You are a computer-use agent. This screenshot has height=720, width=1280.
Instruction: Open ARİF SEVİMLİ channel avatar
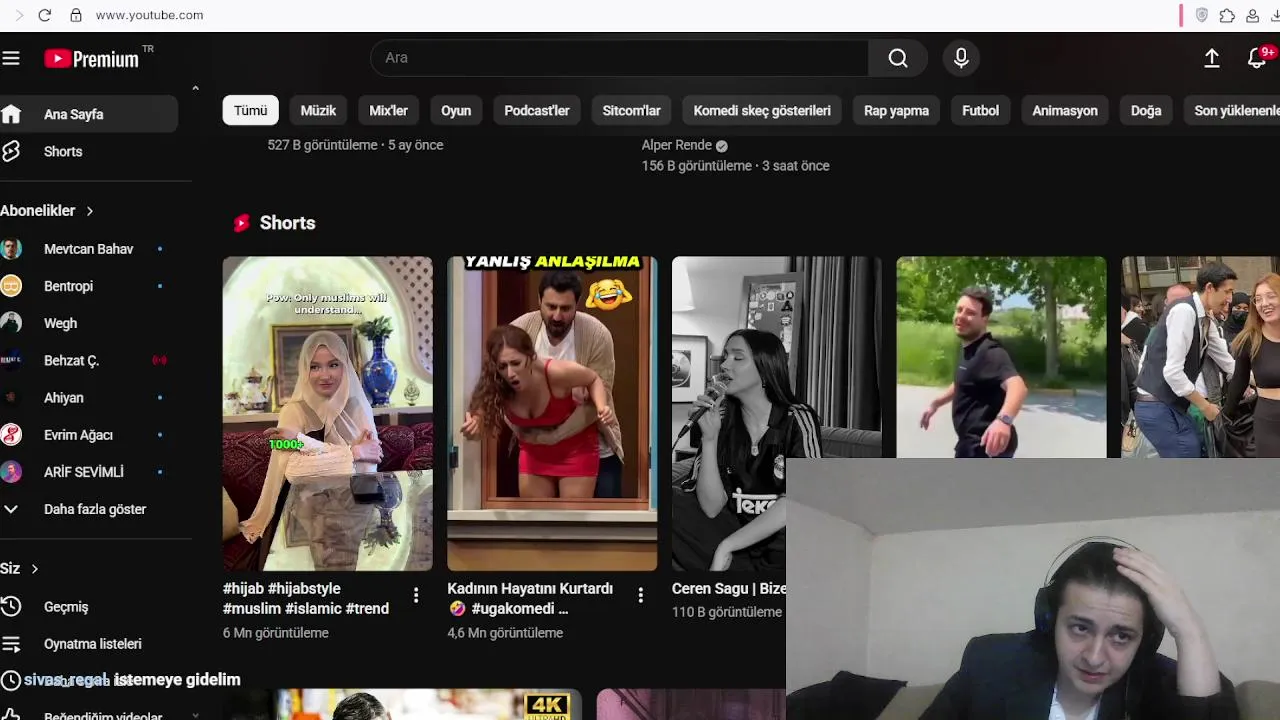(x=11, y=472)
